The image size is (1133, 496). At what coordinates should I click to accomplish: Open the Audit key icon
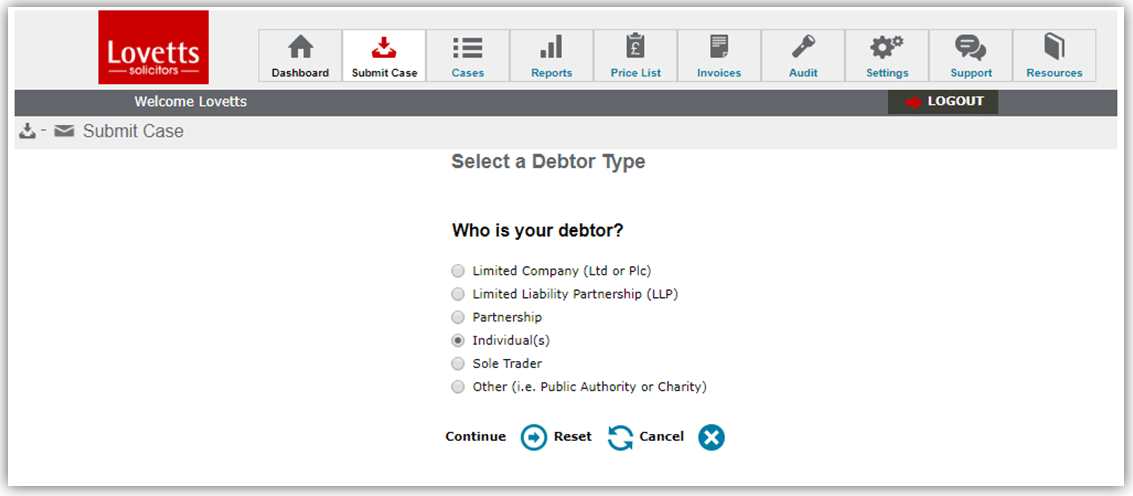tap(803, 48)
